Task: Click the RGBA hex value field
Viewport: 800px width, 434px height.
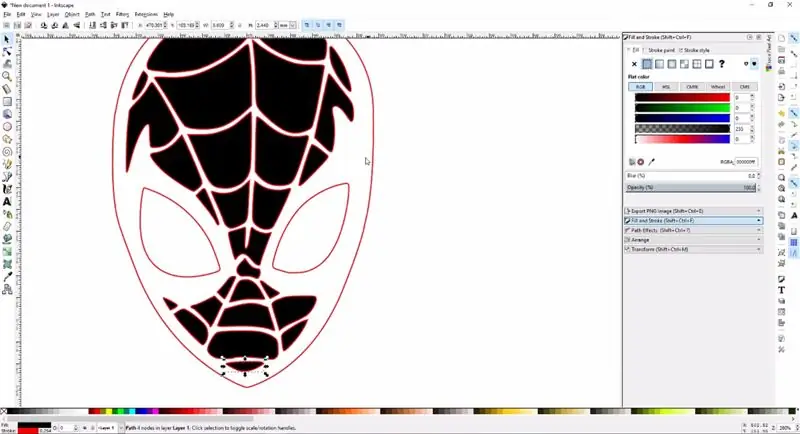Action: pos(746,162)
